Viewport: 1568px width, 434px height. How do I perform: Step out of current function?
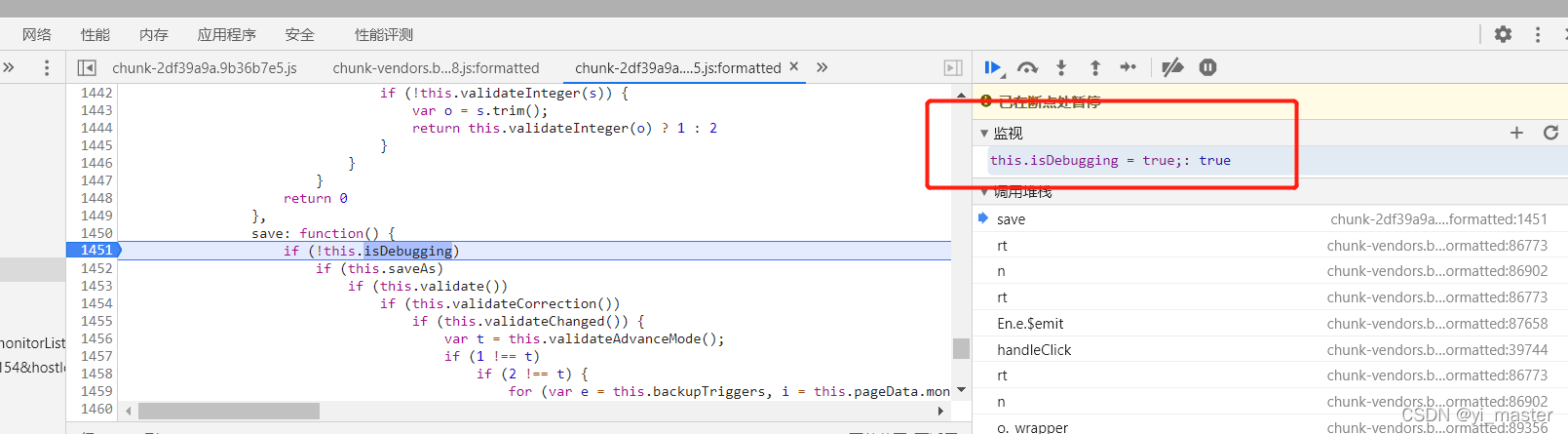tap(1095, 67)
